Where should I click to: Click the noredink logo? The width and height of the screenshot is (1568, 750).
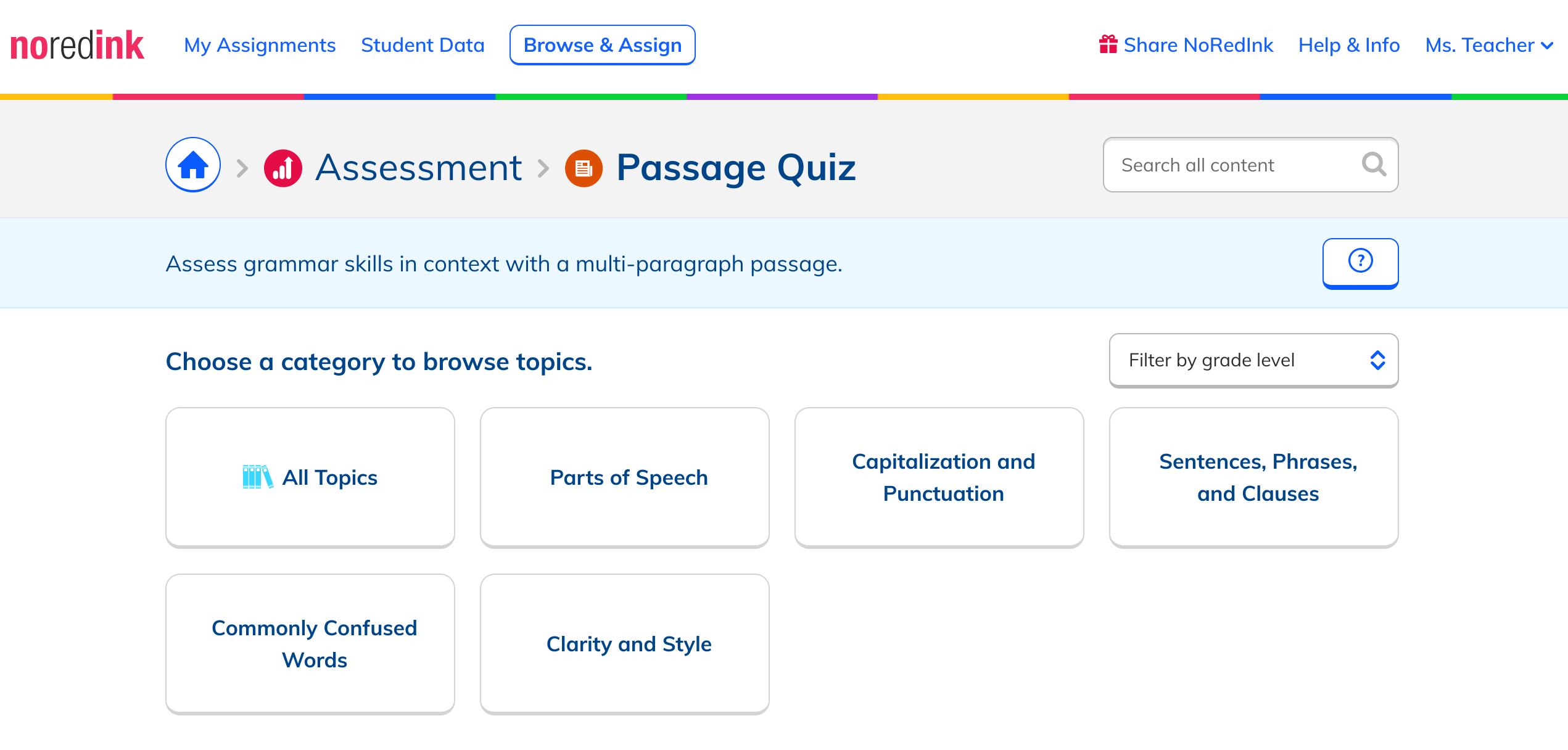(77, 45)
